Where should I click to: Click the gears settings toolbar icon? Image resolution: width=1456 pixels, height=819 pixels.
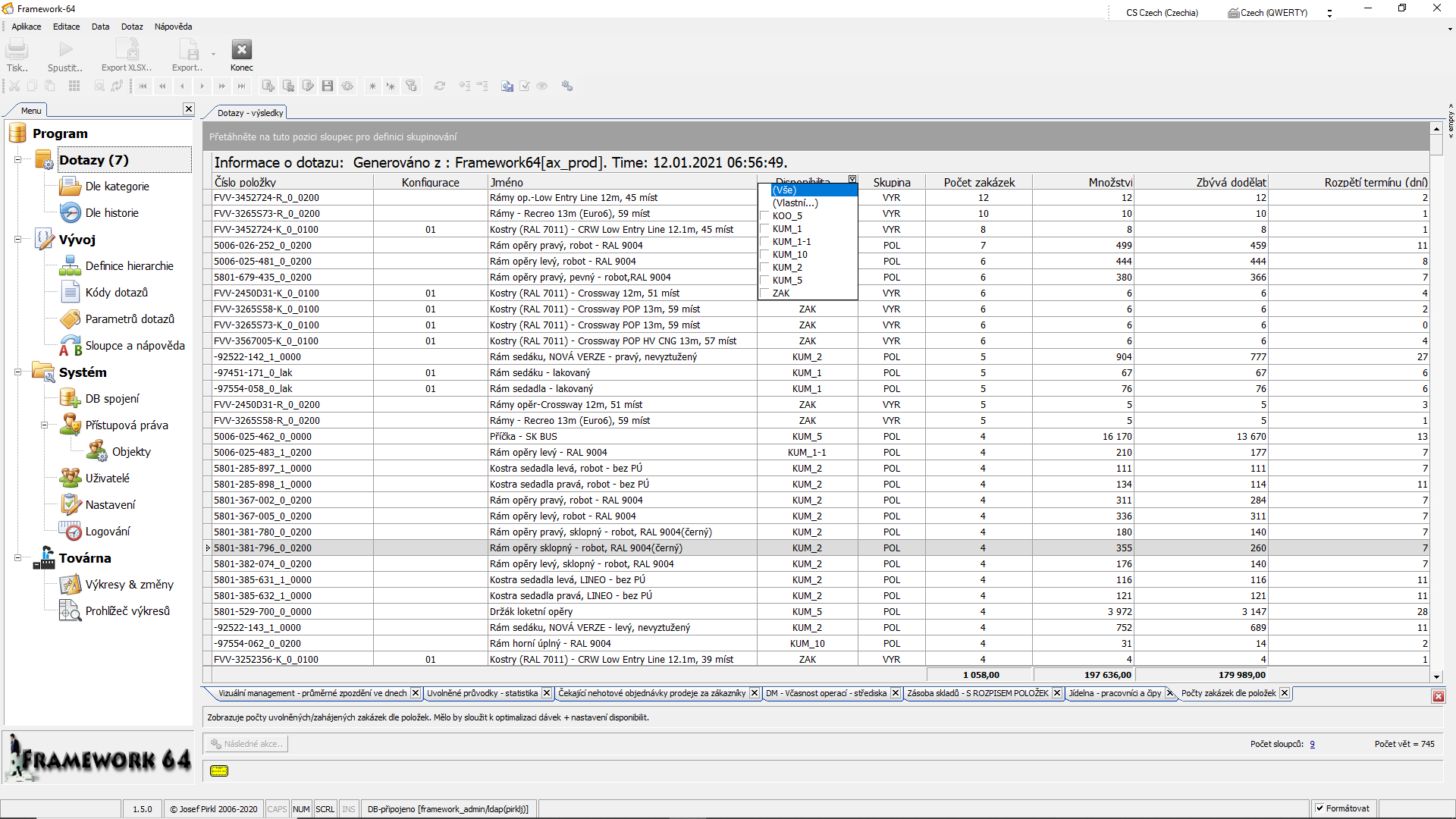(x=567, y=86)
